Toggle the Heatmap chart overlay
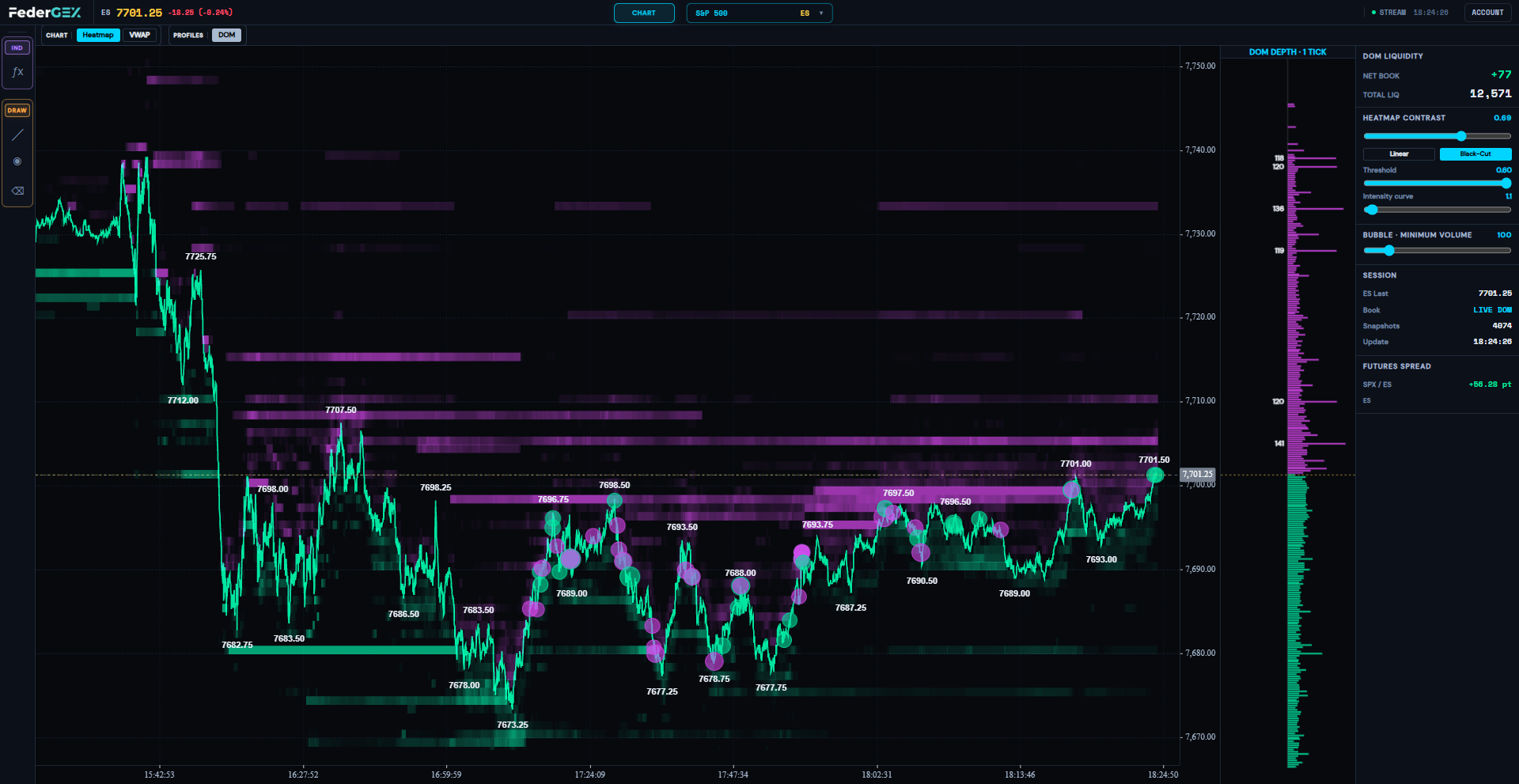This screenshot has height=784, width=1519. click(x=98, y=35)
